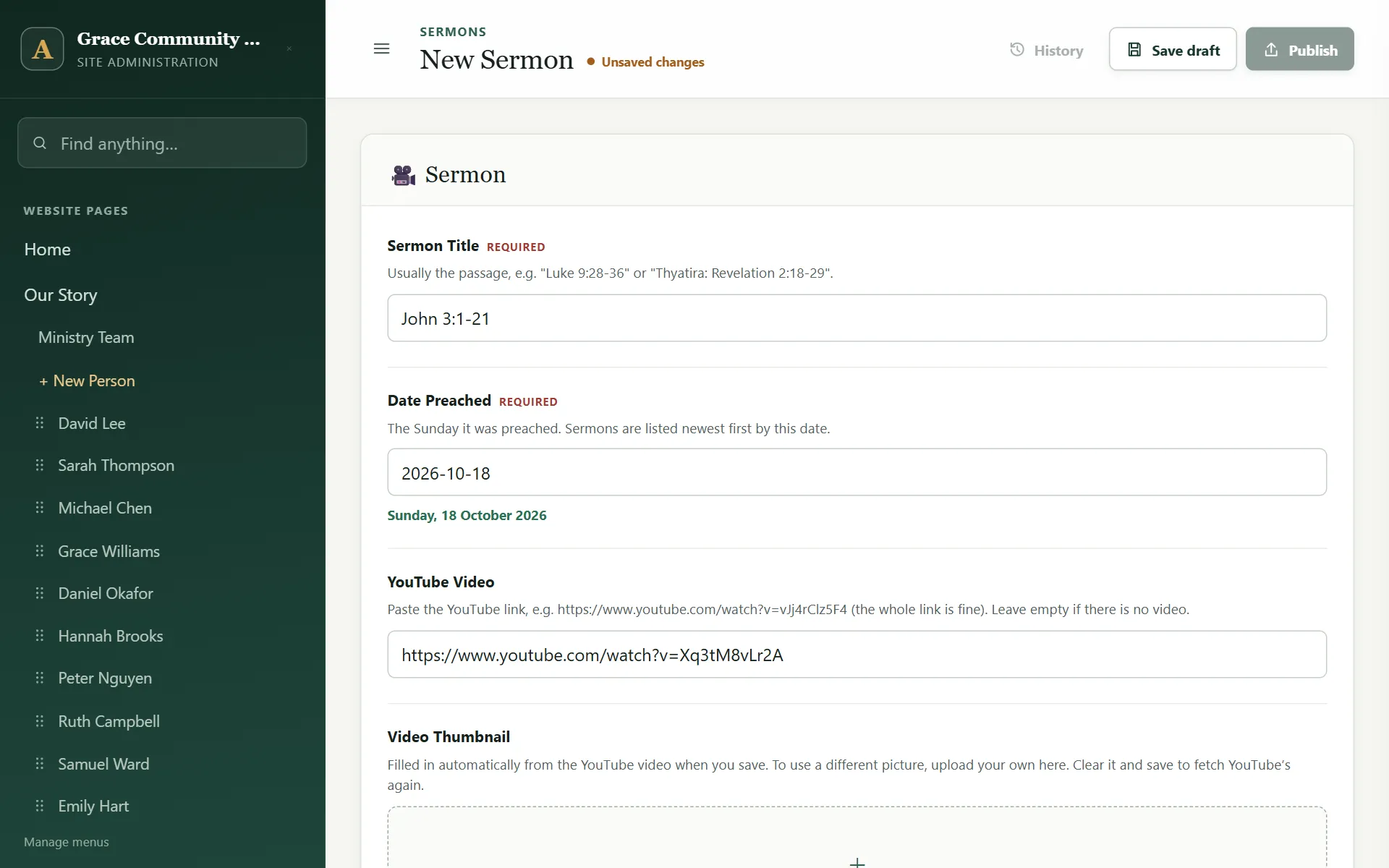Focus the Find anything search field
This screenshot has width=1389, height=868.
coord(162,143)
